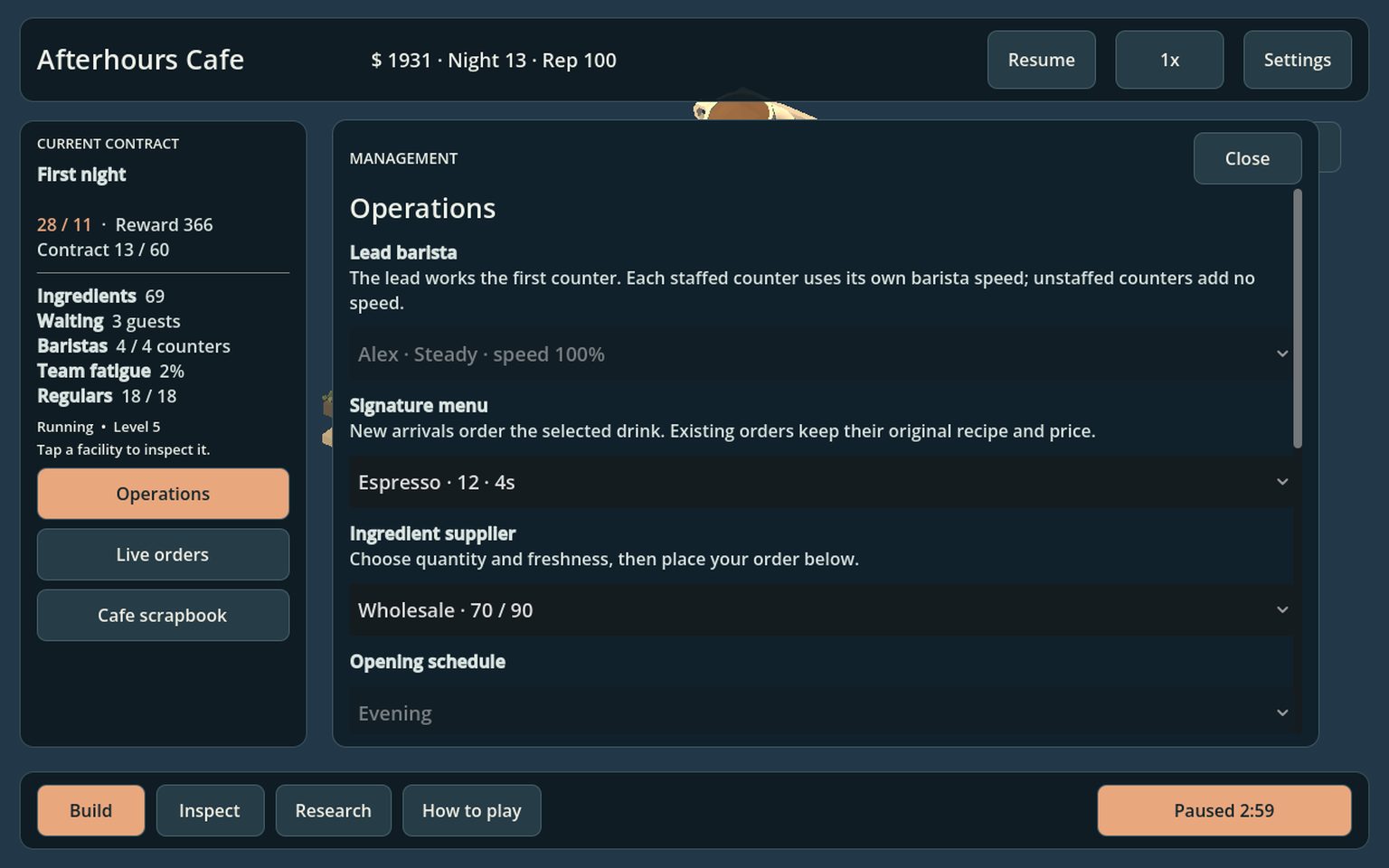Open the Build mode
This screenshot has width=1389, height=868.
point(90,810)
